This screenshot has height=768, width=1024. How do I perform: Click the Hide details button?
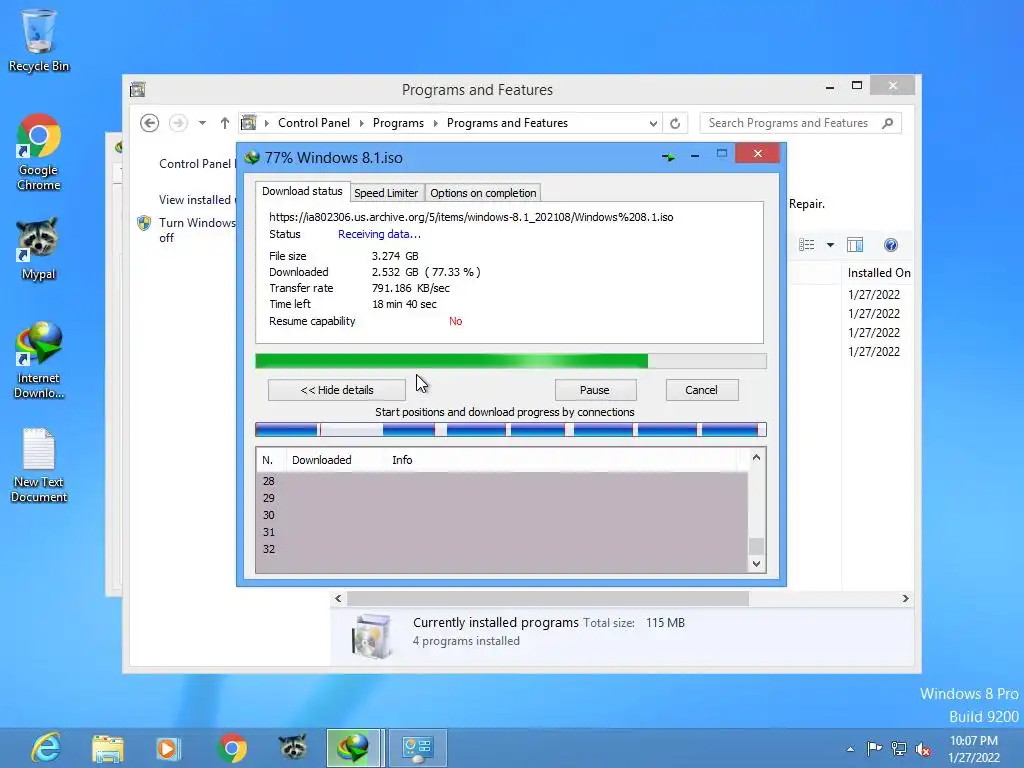337,390
